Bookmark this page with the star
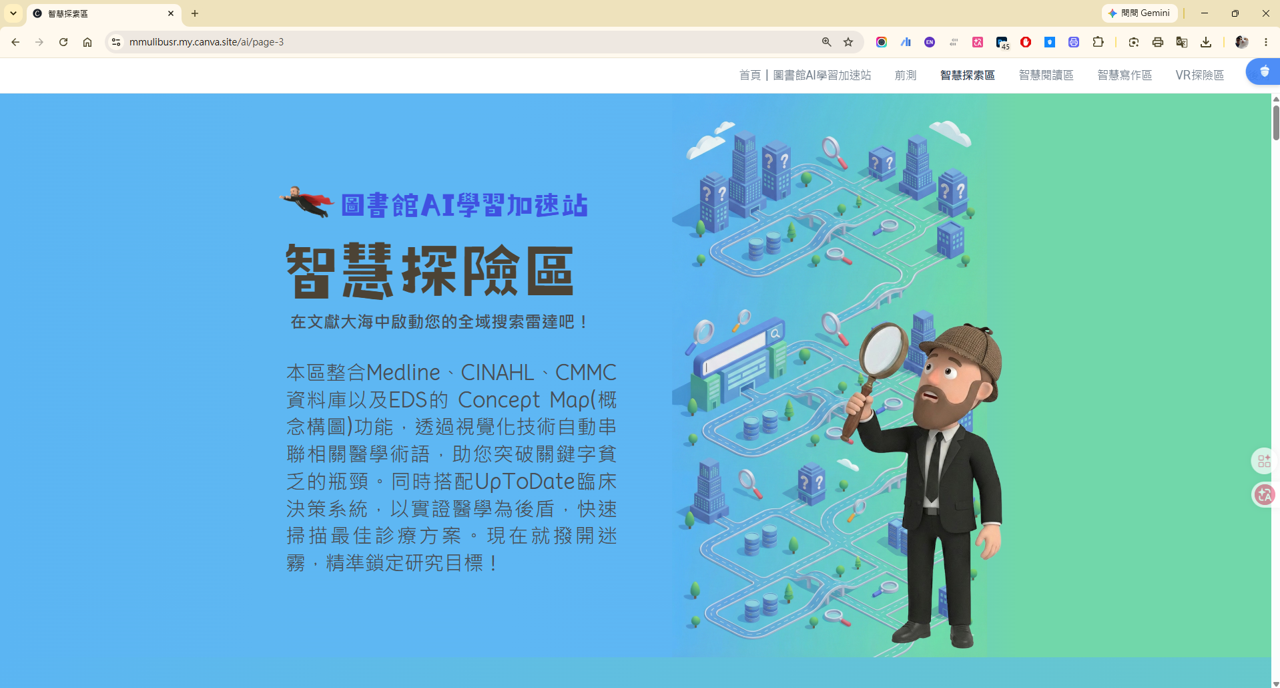This screenshot has width=1280, height=688. pos(848,42)
